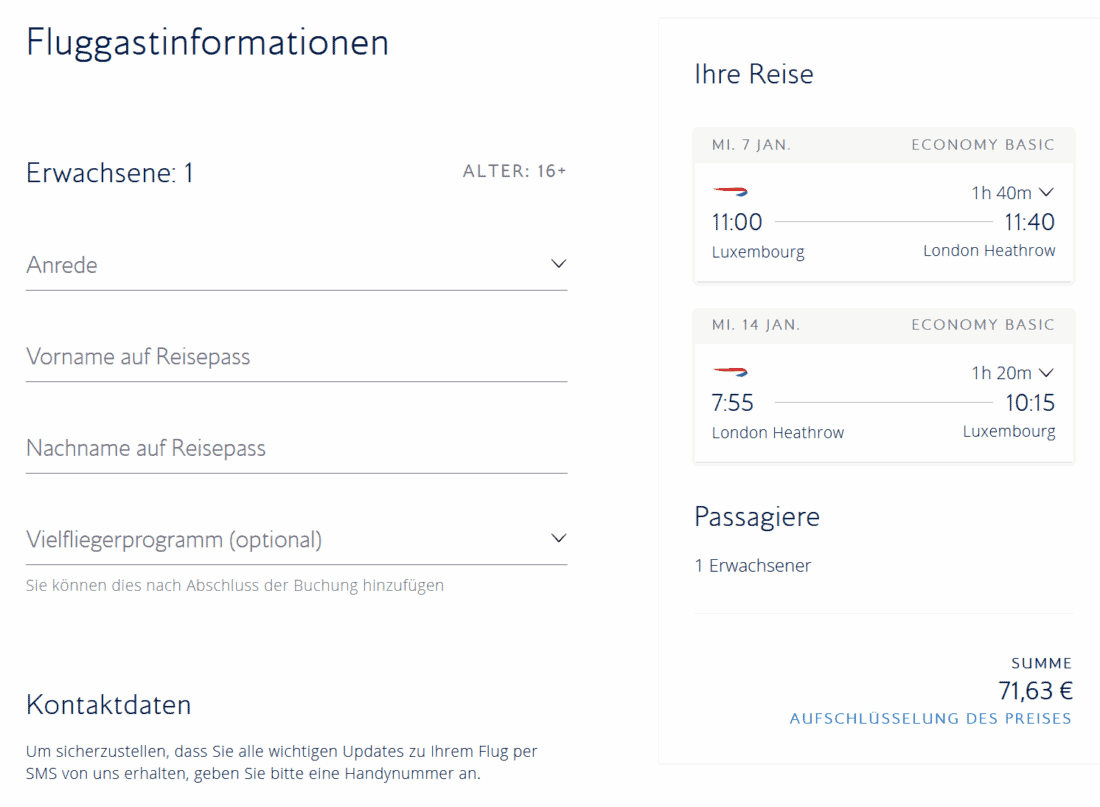The image size is (1100, 807).
Task: Click the Ihre Reise heading
Action: [753, 74]
